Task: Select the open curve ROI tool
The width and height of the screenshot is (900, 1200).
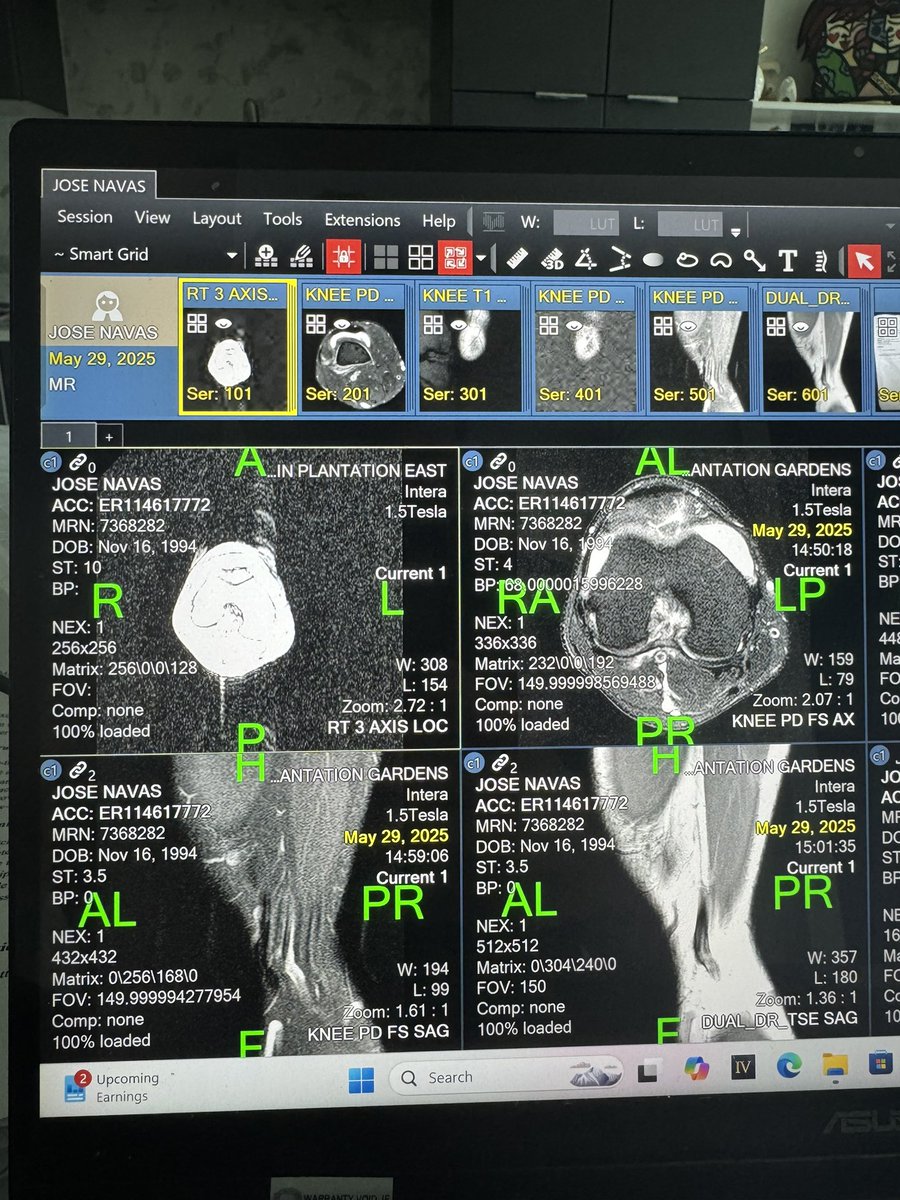Action: tap(720, 260)
